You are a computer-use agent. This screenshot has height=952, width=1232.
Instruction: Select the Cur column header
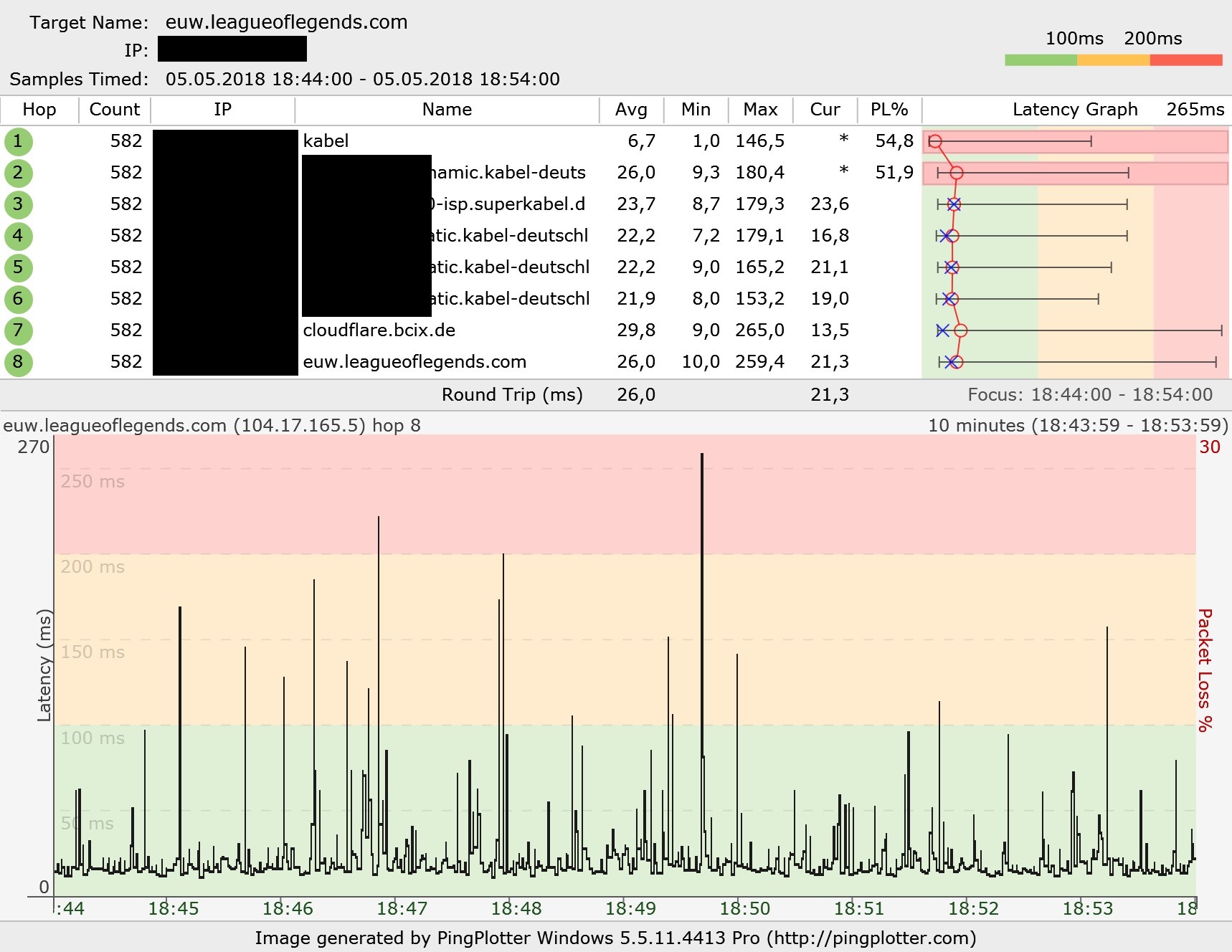pyautogui.click(x=825, y=110)
